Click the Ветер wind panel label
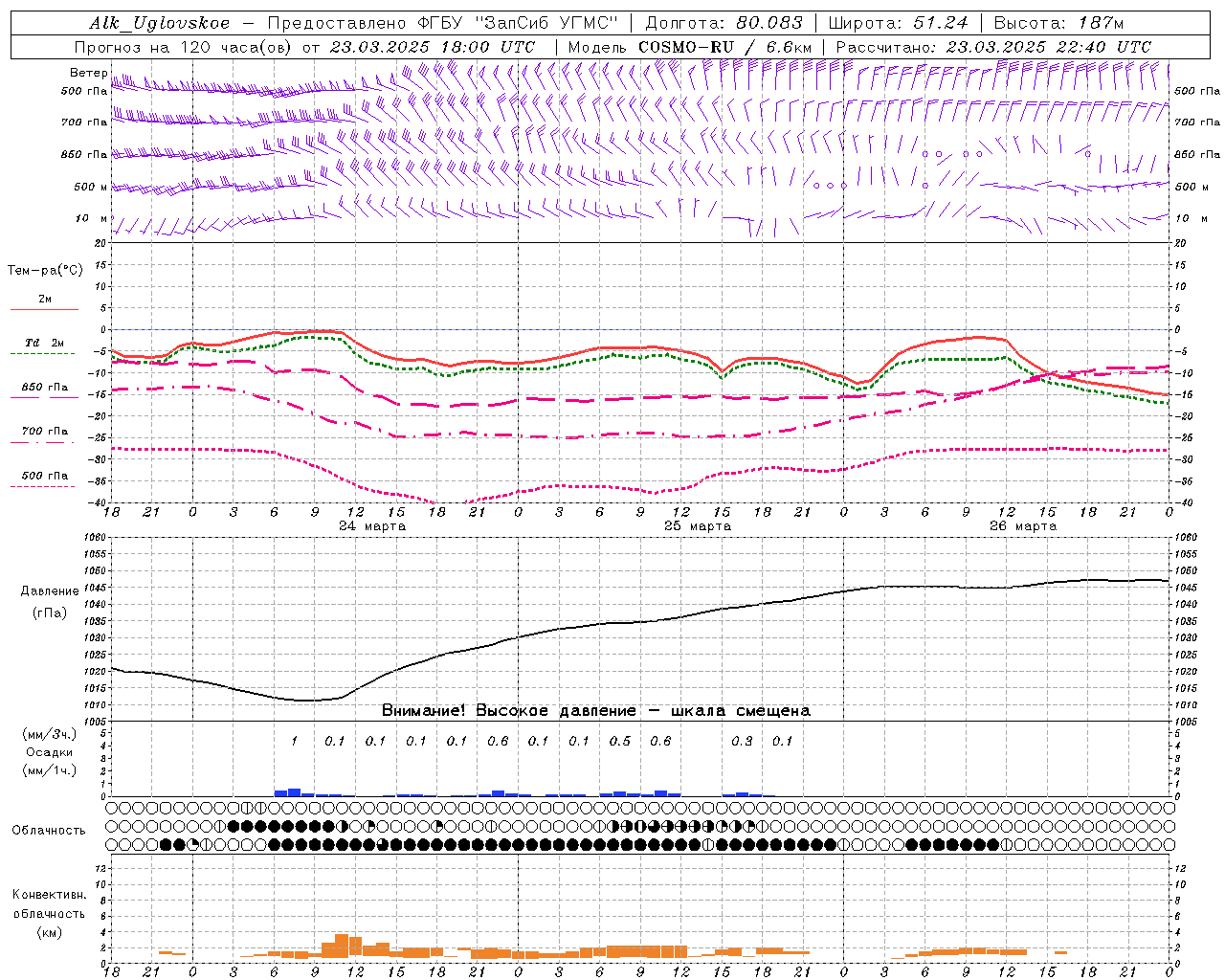This screenshot has width=1225, height=980. [x=89, y=73]
